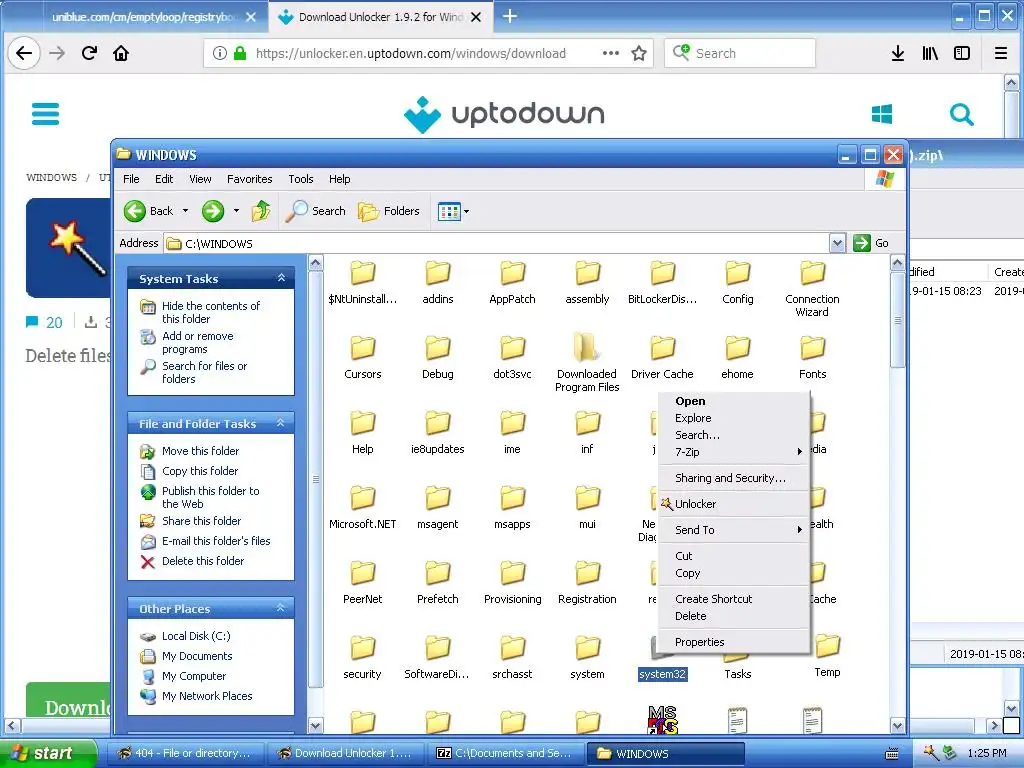Screen dimensions: 1024x768
Task: Click the Windows Start button
Action: (x=47, y=753)
